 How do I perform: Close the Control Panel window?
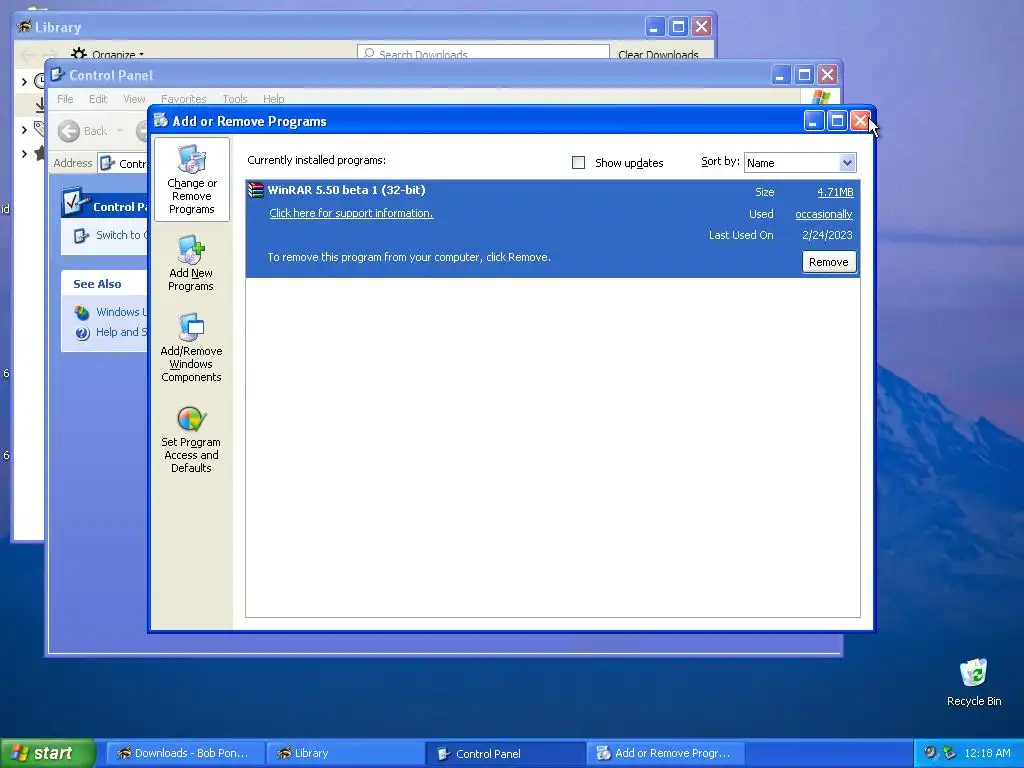click(x=827, y=74)
